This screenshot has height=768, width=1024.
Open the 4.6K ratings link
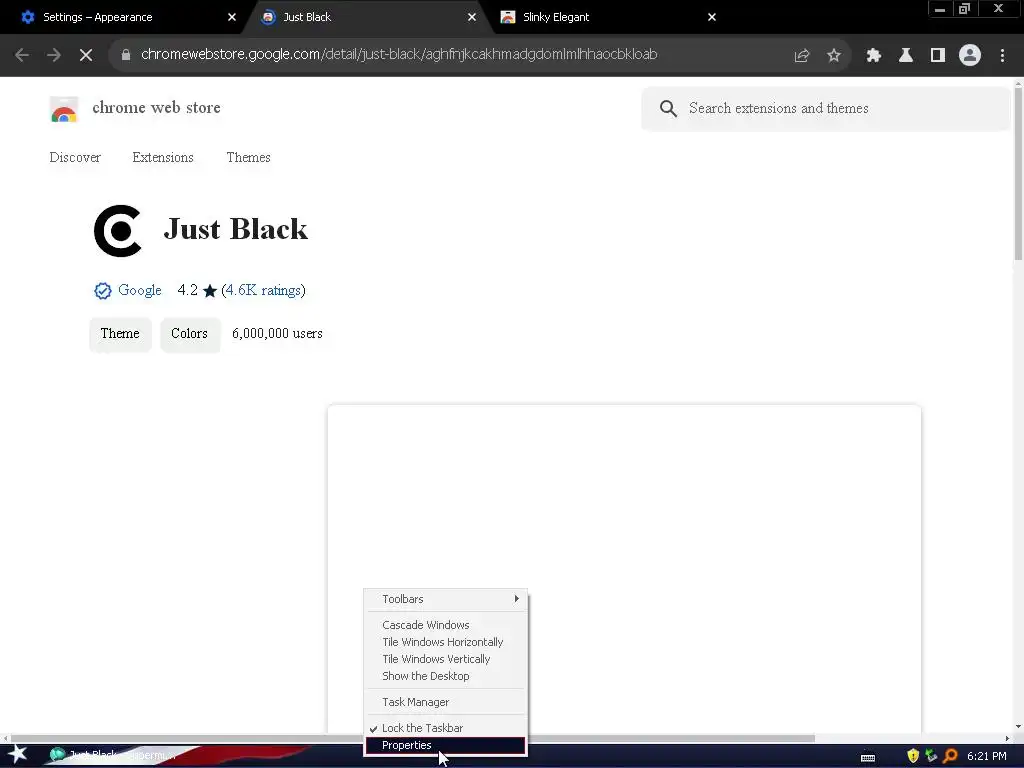pos(263,290)
